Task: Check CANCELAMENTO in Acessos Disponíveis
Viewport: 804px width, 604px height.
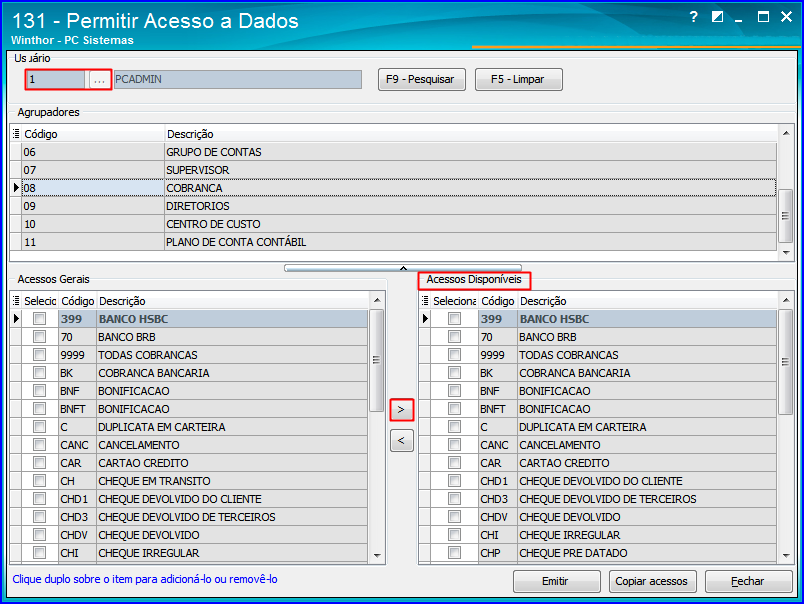Action: 454,445
